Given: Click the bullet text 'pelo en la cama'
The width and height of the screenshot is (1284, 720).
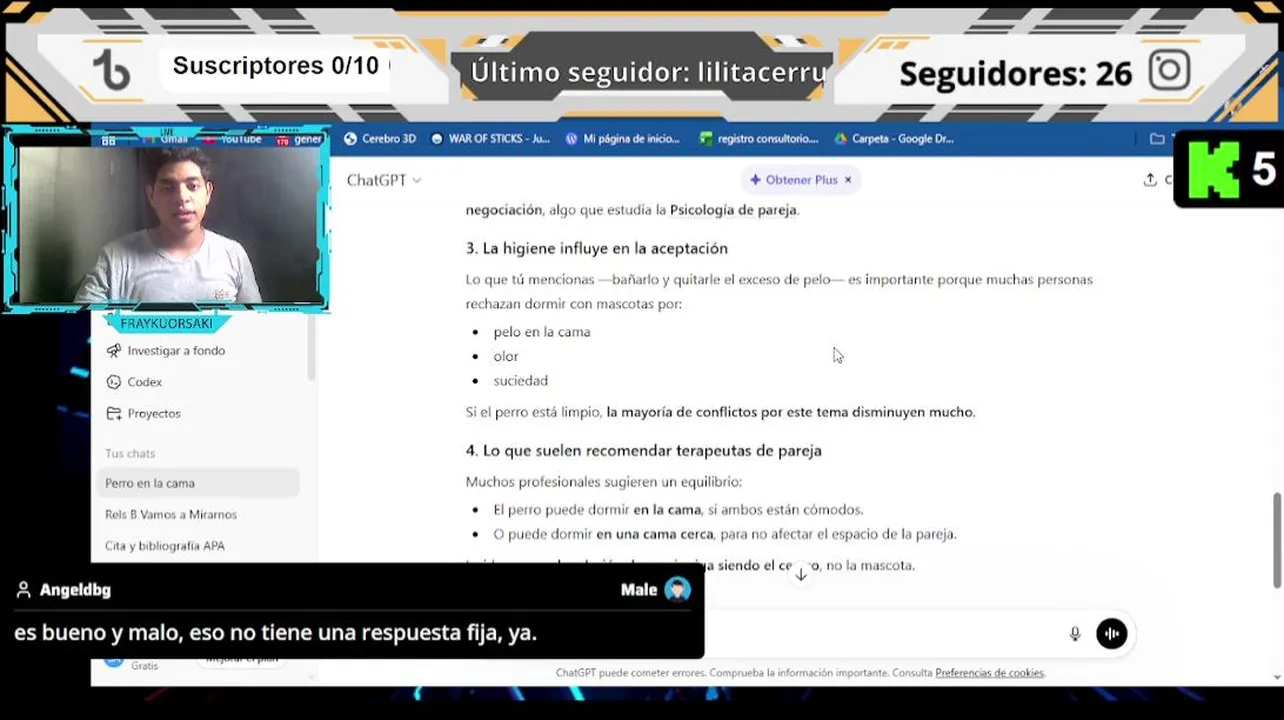Looking at the screenshot, I should pyautogui.click(x=541, y=332).
